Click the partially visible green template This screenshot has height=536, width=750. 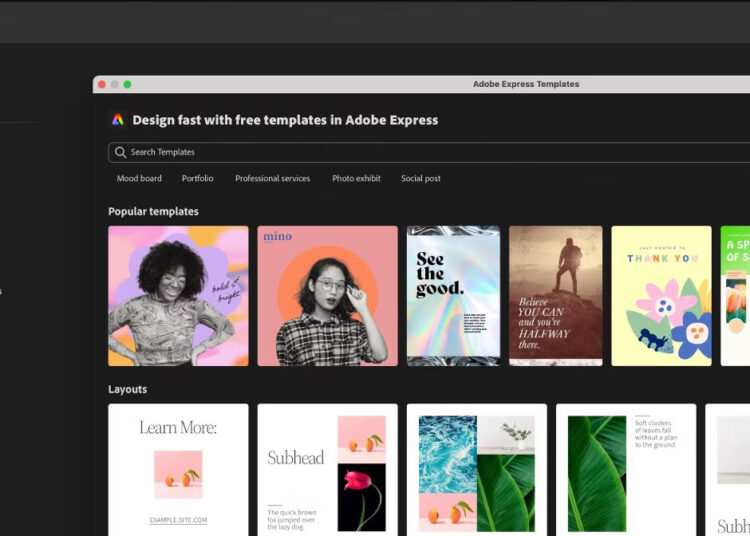pyautogui.click(x=735, y=296)
